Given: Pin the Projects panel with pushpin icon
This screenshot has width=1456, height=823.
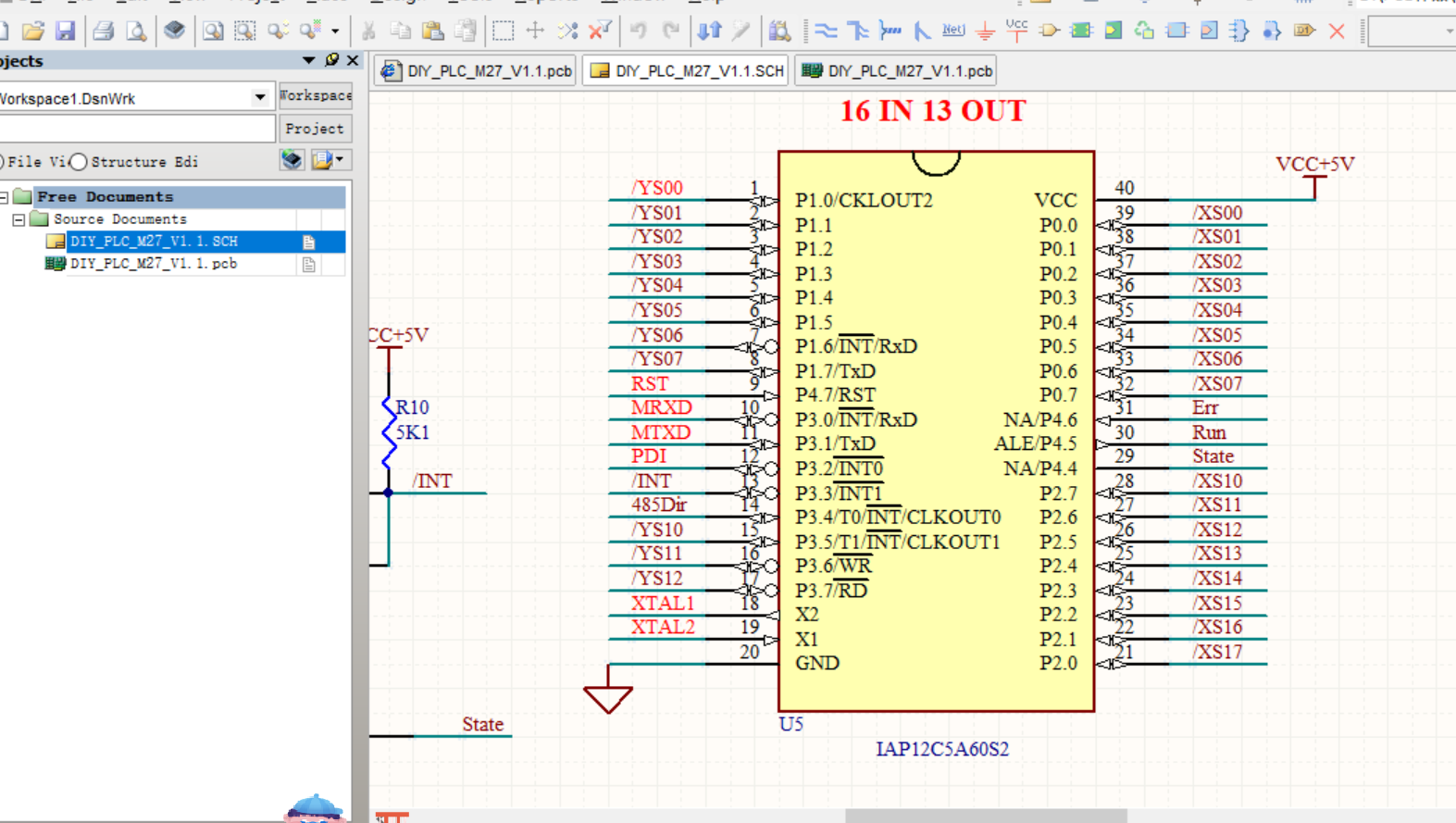Looking at the screenshot, I should point(332,60).
